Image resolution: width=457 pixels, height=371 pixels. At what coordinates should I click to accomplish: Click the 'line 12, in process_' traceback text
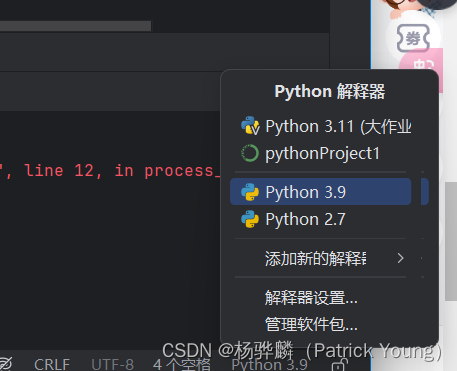point(122,171)
